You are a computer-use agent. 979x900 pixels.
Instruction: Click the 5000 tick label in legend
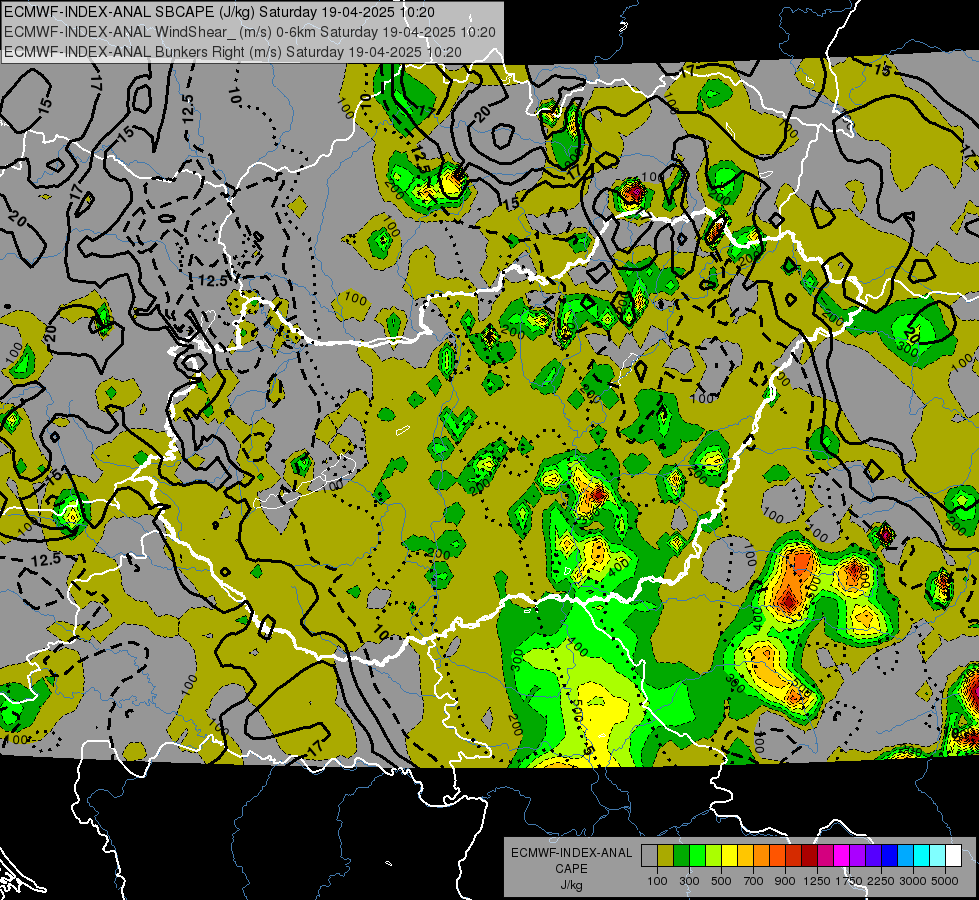coord(945,881)
